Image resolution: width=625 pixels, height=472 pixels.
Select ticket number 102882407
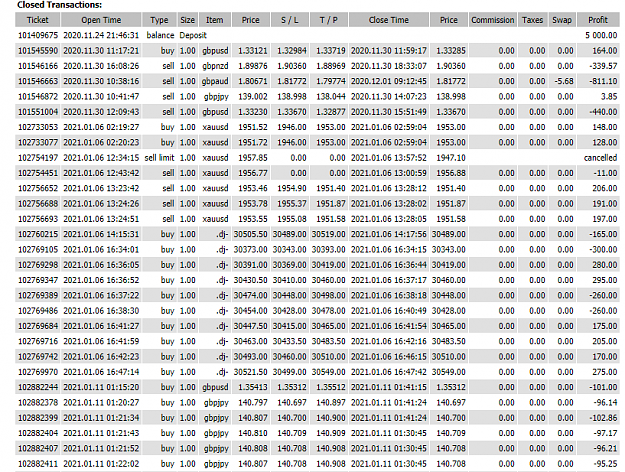[x=38, y=448]
